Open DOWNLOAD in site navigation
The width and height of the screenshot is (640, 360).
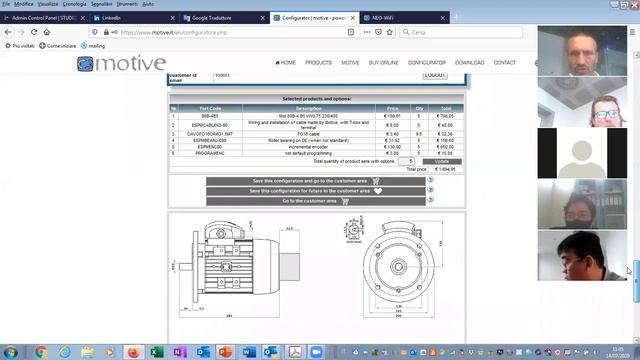pyautogui.click(x=470, y=62)
